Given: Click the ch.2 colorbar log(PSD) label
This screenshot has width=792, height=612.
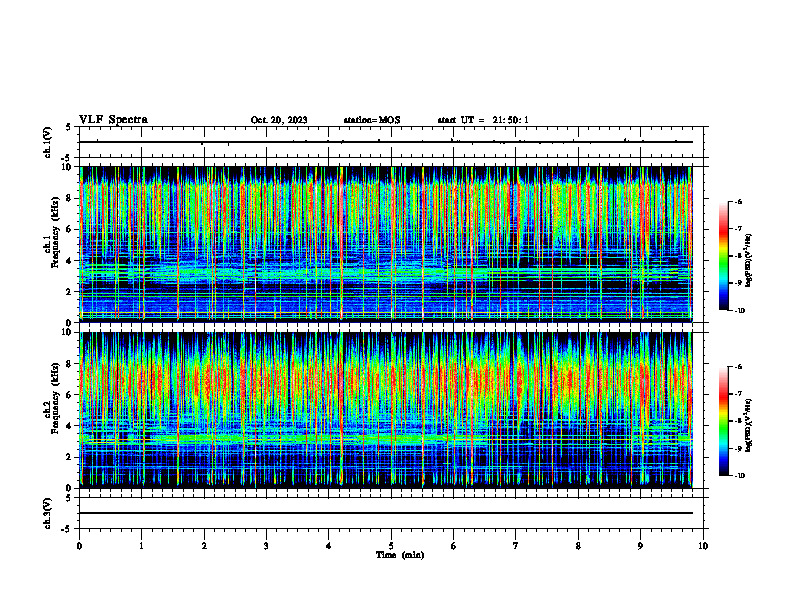Looking at the screenshot, I should [x=749, y=425].
